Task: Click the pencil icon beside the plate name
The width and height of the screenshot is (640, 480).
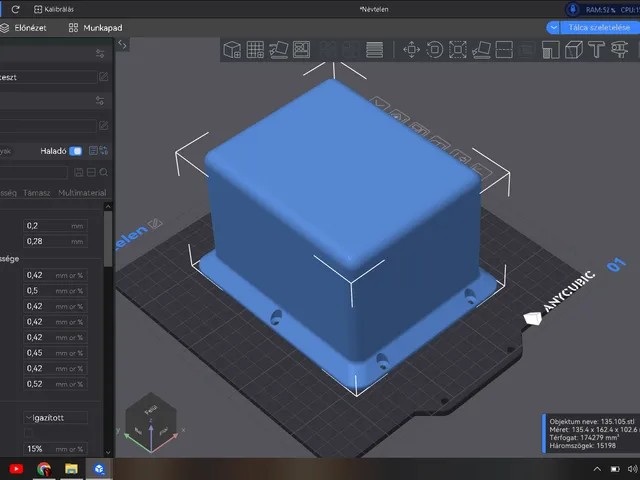Action: (155, 224)
